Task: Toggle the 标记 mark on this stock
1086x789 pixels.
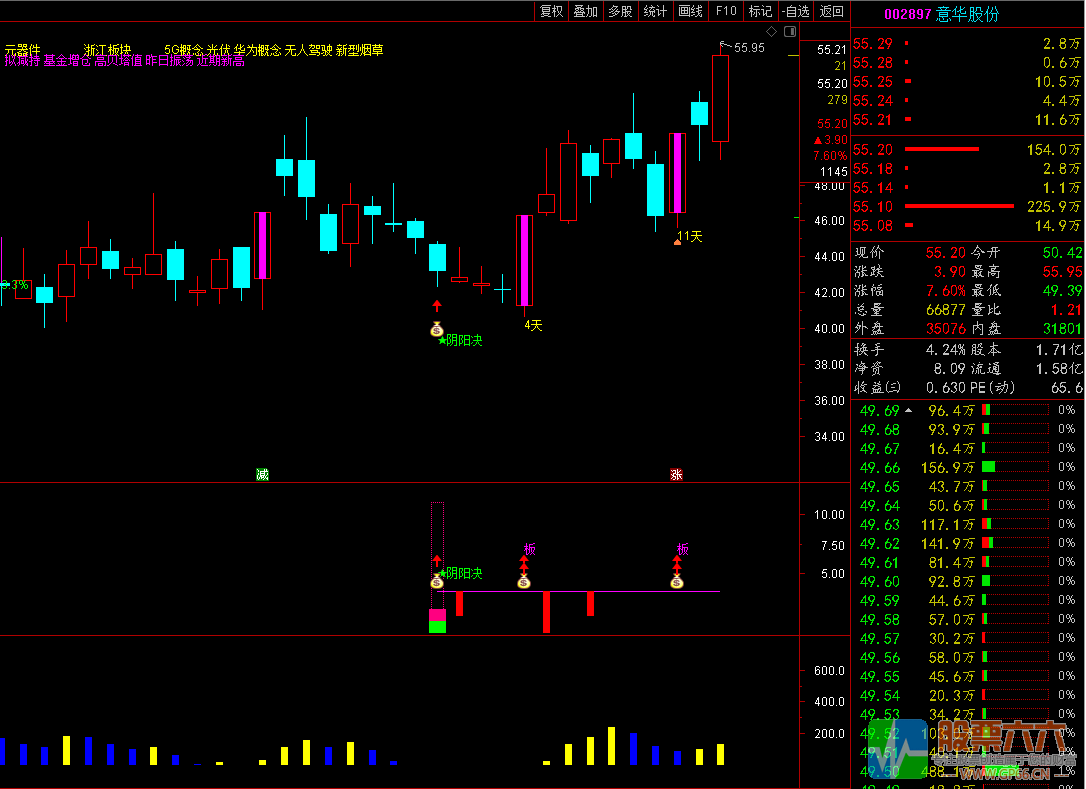Action: click(761, 11)
